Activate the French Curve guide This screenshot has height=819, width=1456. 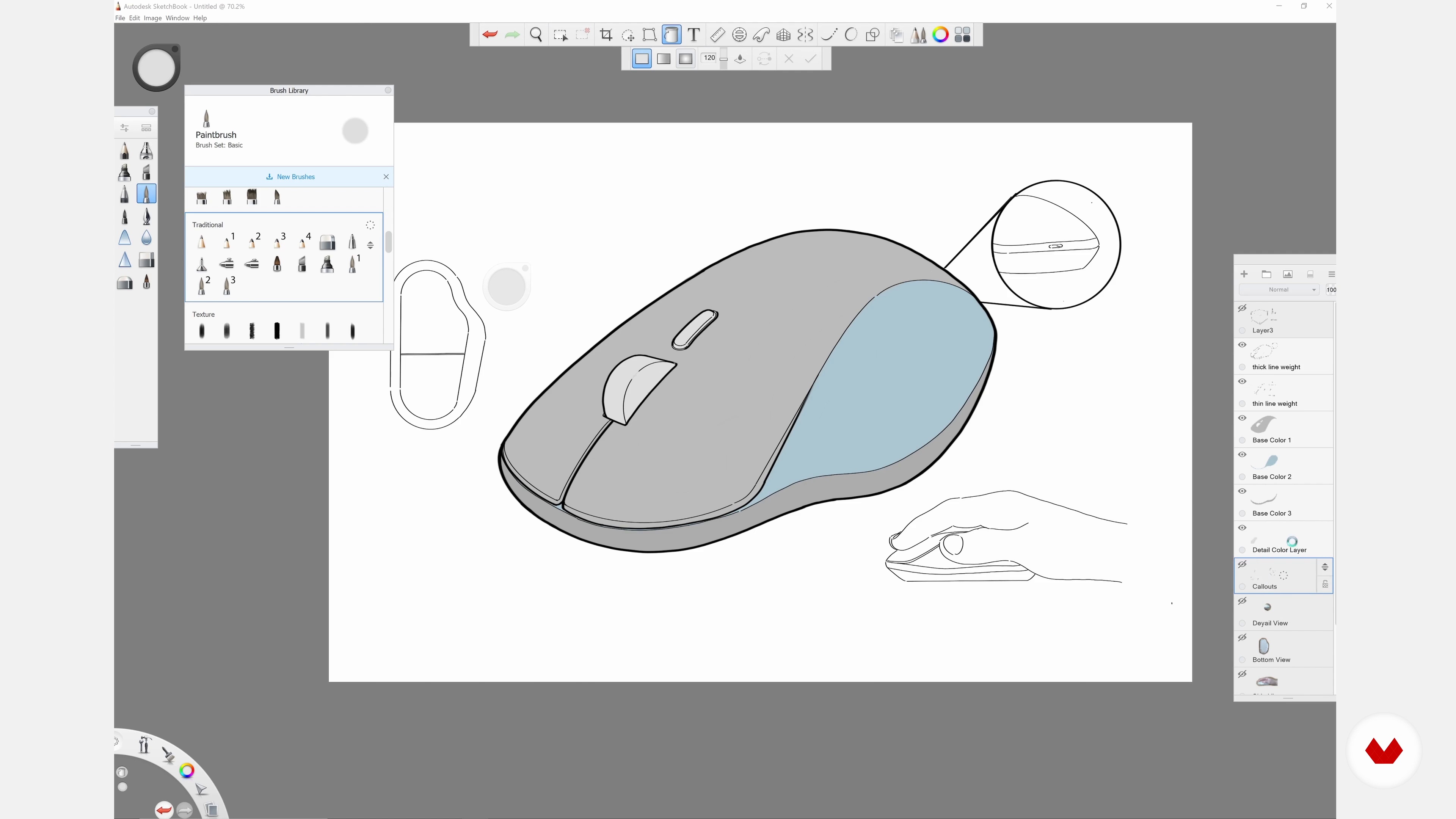tap(761, 35)
